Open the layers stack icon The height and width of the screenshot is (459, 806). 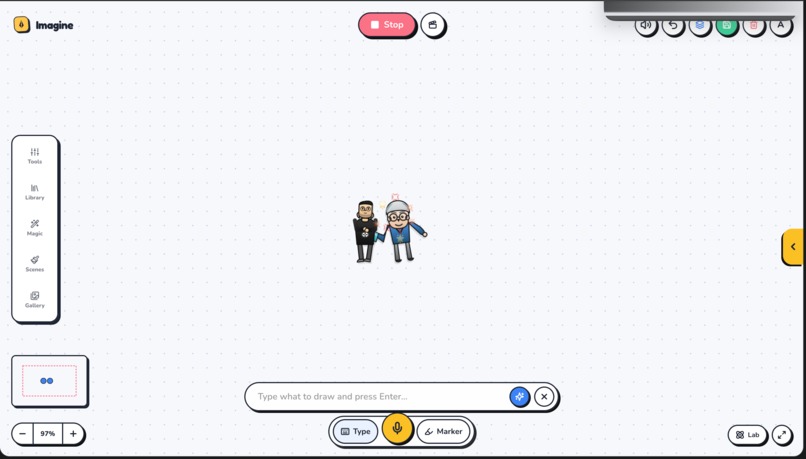point(700,25)
